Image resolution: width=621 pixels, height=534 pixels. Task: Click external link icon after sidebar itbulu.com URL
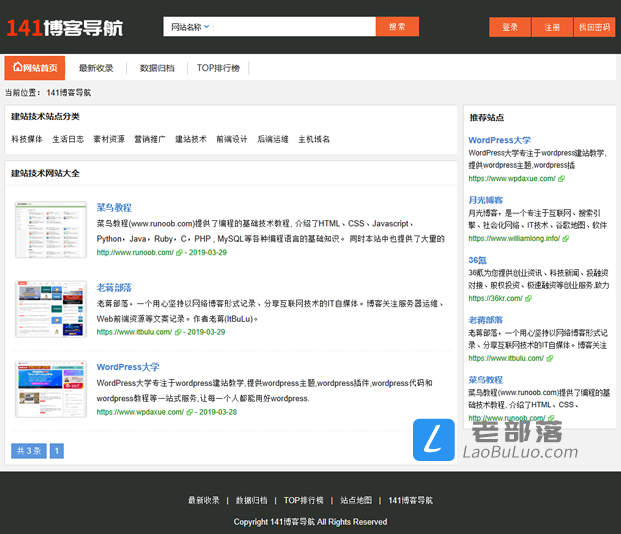pyautogui.click(x=550, y=358)
